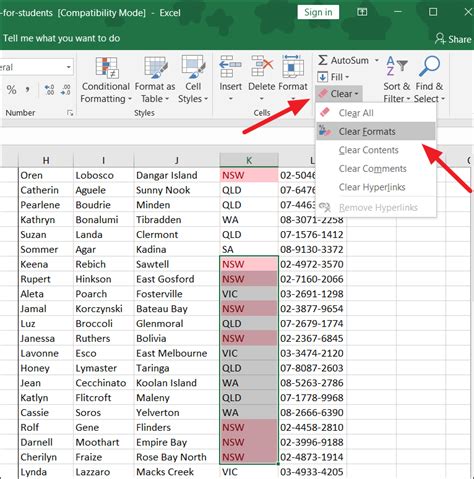This screenshot has height=479, width=474.
Task: Choose Remove Hyperlinks from menu
Action: 376,207
